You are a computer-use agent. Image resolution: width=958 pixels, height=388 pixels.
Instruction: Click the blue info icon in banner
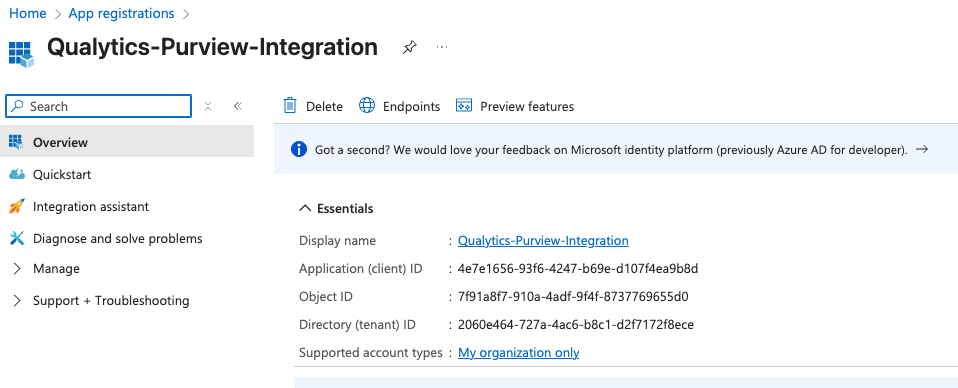[x=299, y=149]
